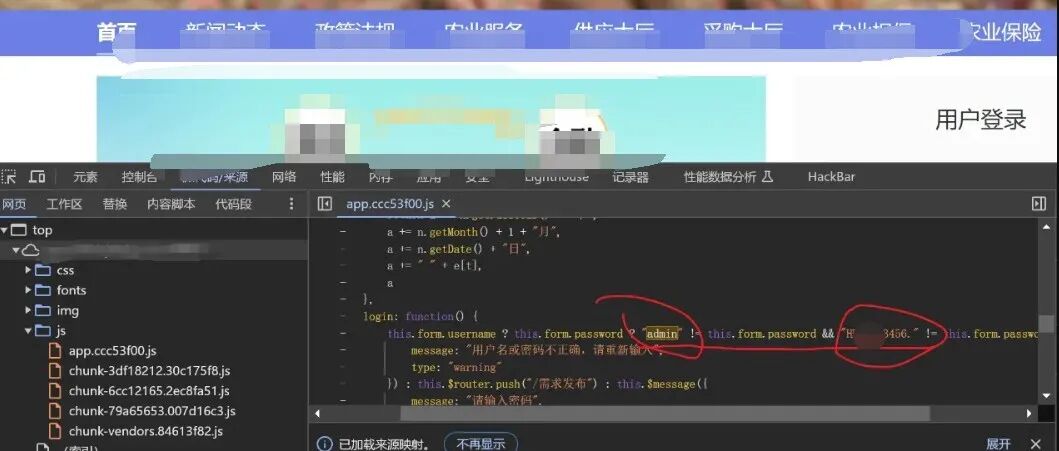Click the js folder icon

pos(43,331)
